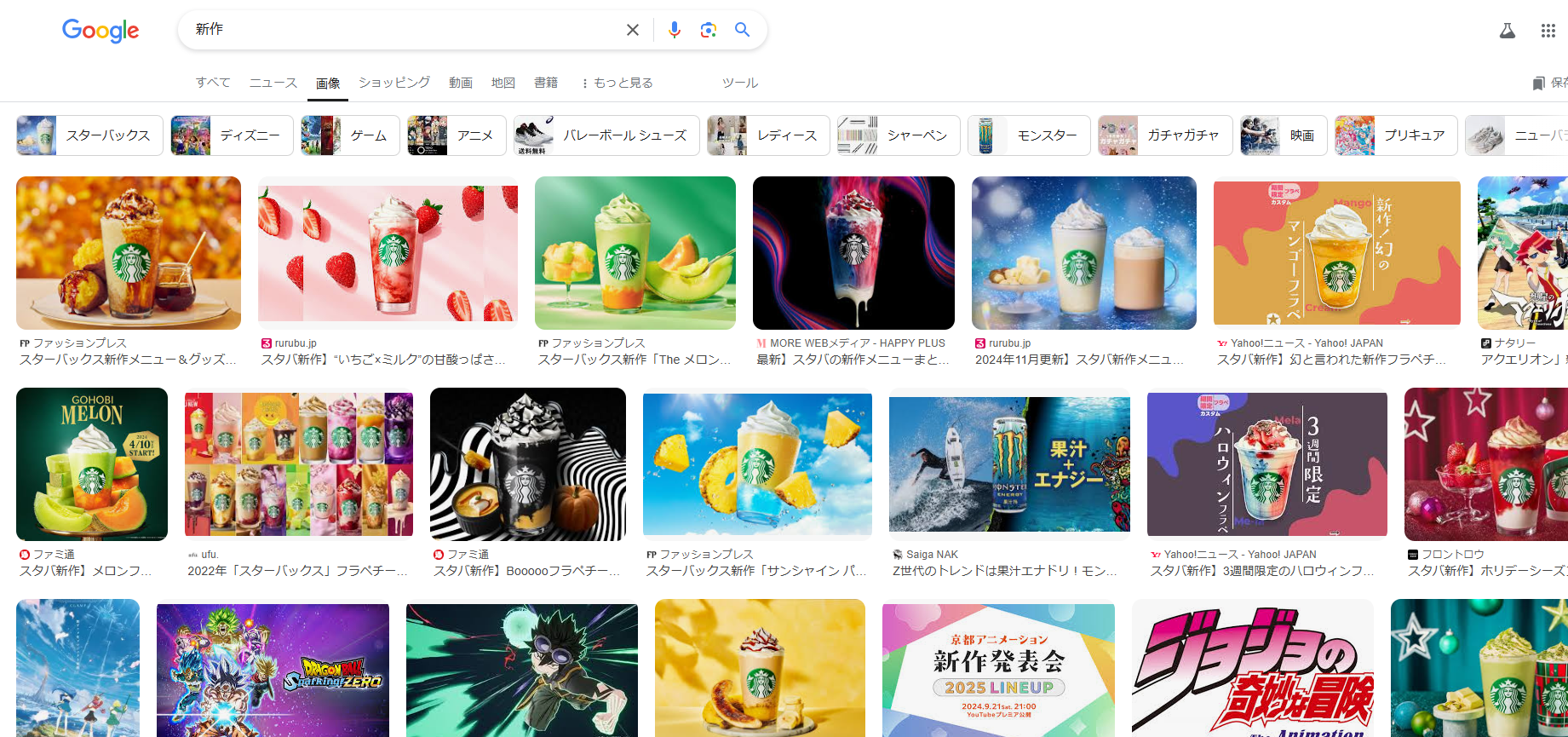Viewport: 1568px width, 737px height.
Task: Open the black-and-white Booooo Frappuccino image
Action: pos(528,464)
